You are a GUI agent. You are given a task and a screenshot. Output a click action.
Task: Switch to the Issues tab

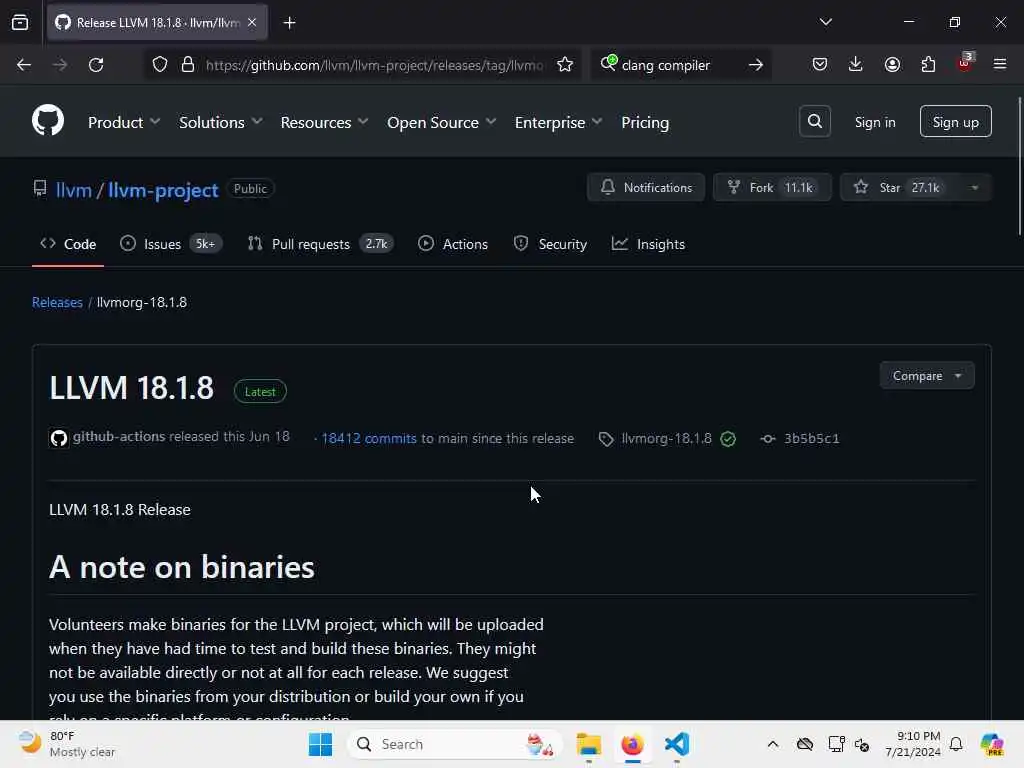pyautogui.click(x=171, y=244)
